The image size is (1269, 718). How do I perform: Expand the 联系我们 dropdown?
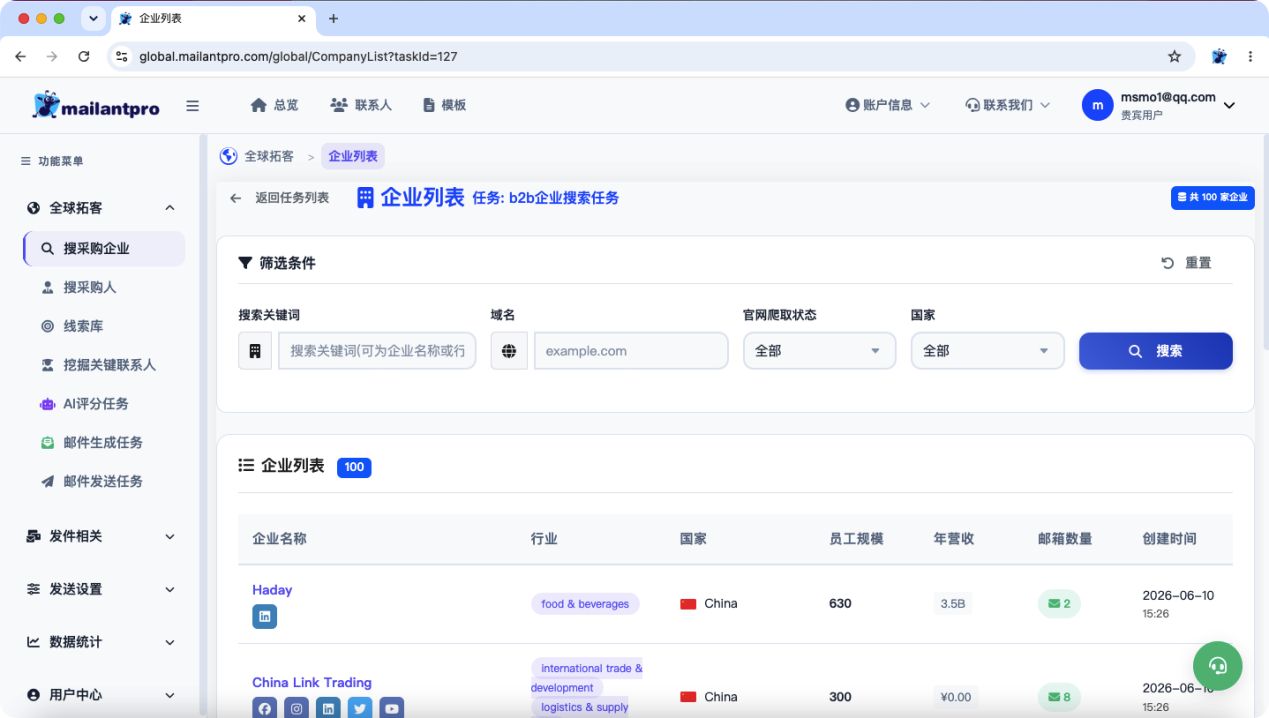1008,105
